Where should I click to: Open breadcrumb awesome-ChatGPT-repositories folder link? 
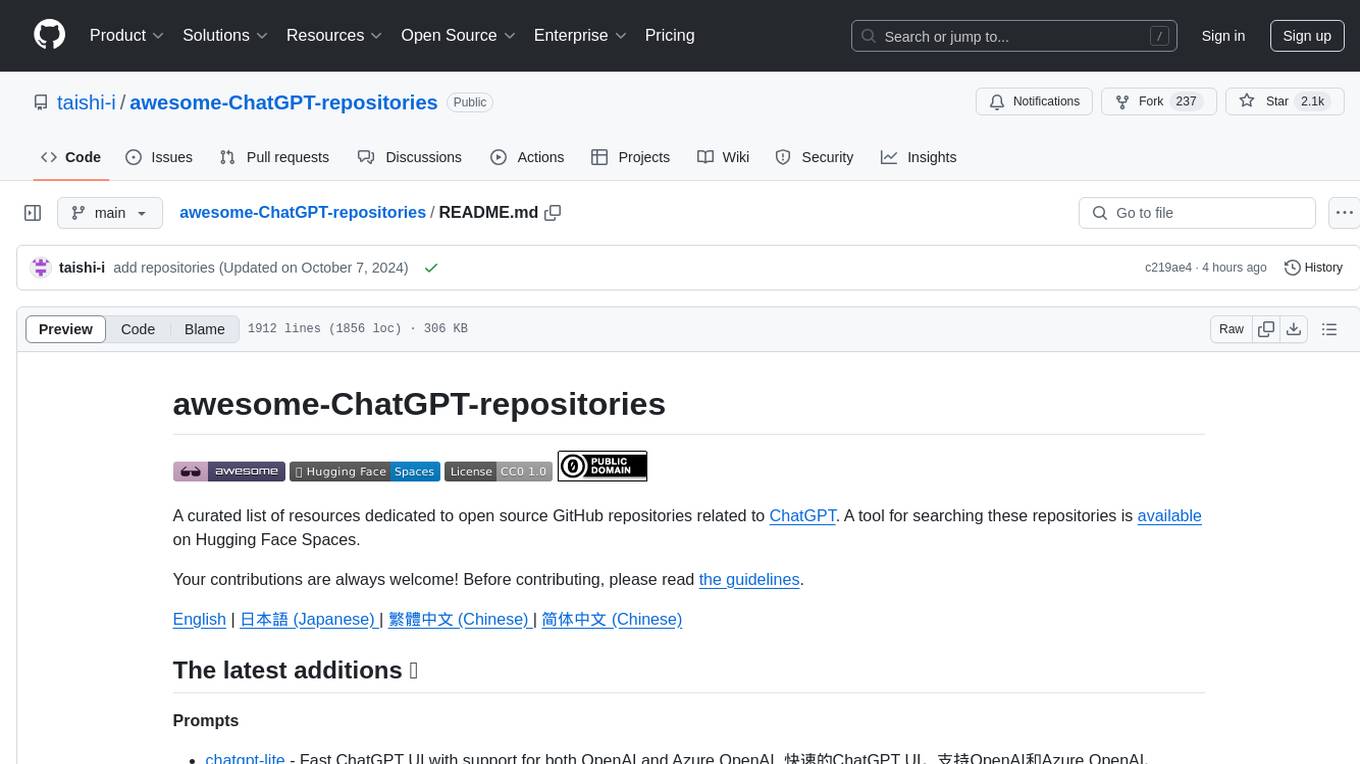pos(302,213)
